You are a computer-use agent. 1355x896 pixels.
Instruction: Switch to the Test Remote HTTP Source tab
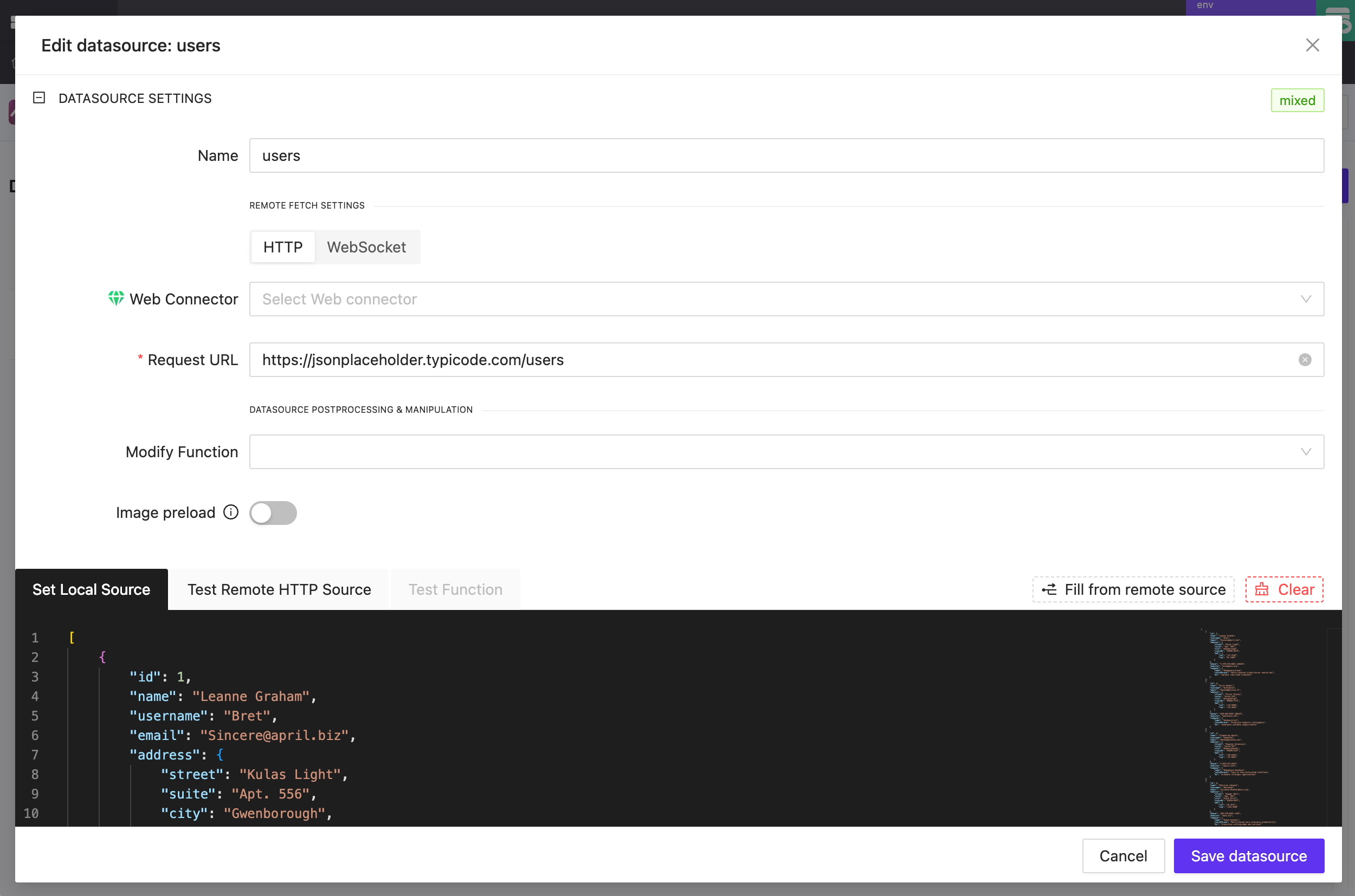click(x=279, y=589)
